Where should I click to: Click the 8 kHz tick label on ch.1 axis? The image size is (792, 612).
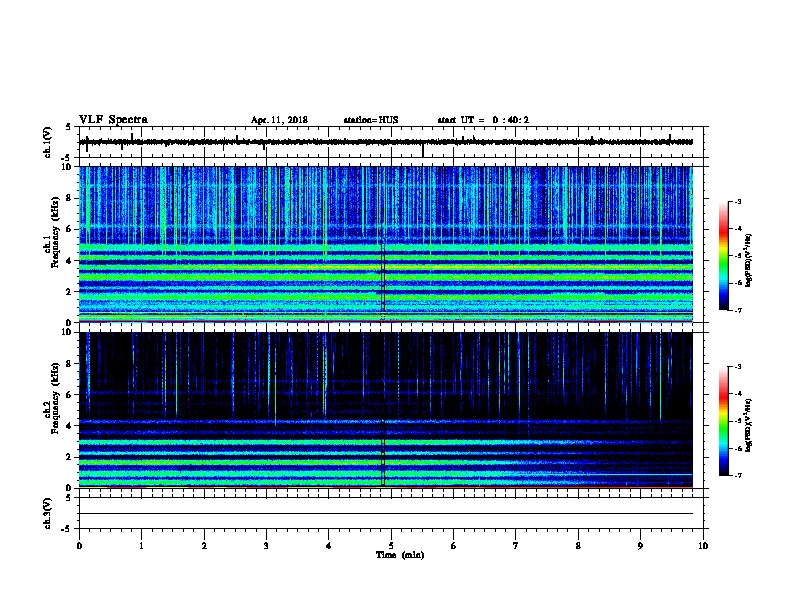click(70, 198)
